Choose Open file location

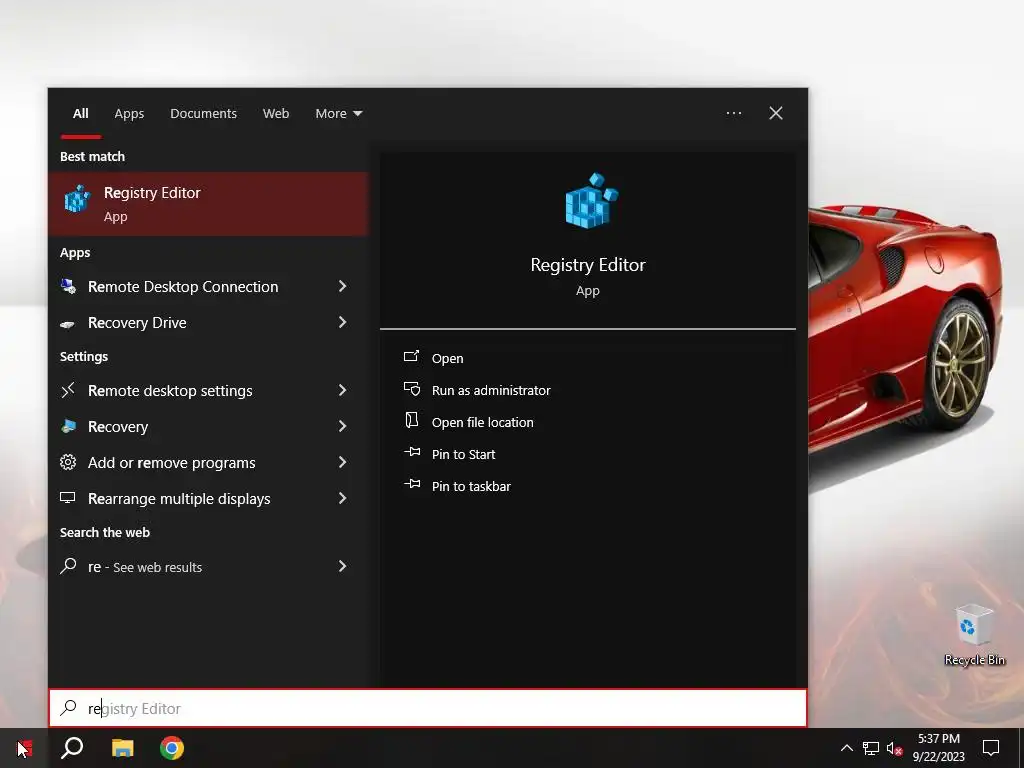coord(483,423)
